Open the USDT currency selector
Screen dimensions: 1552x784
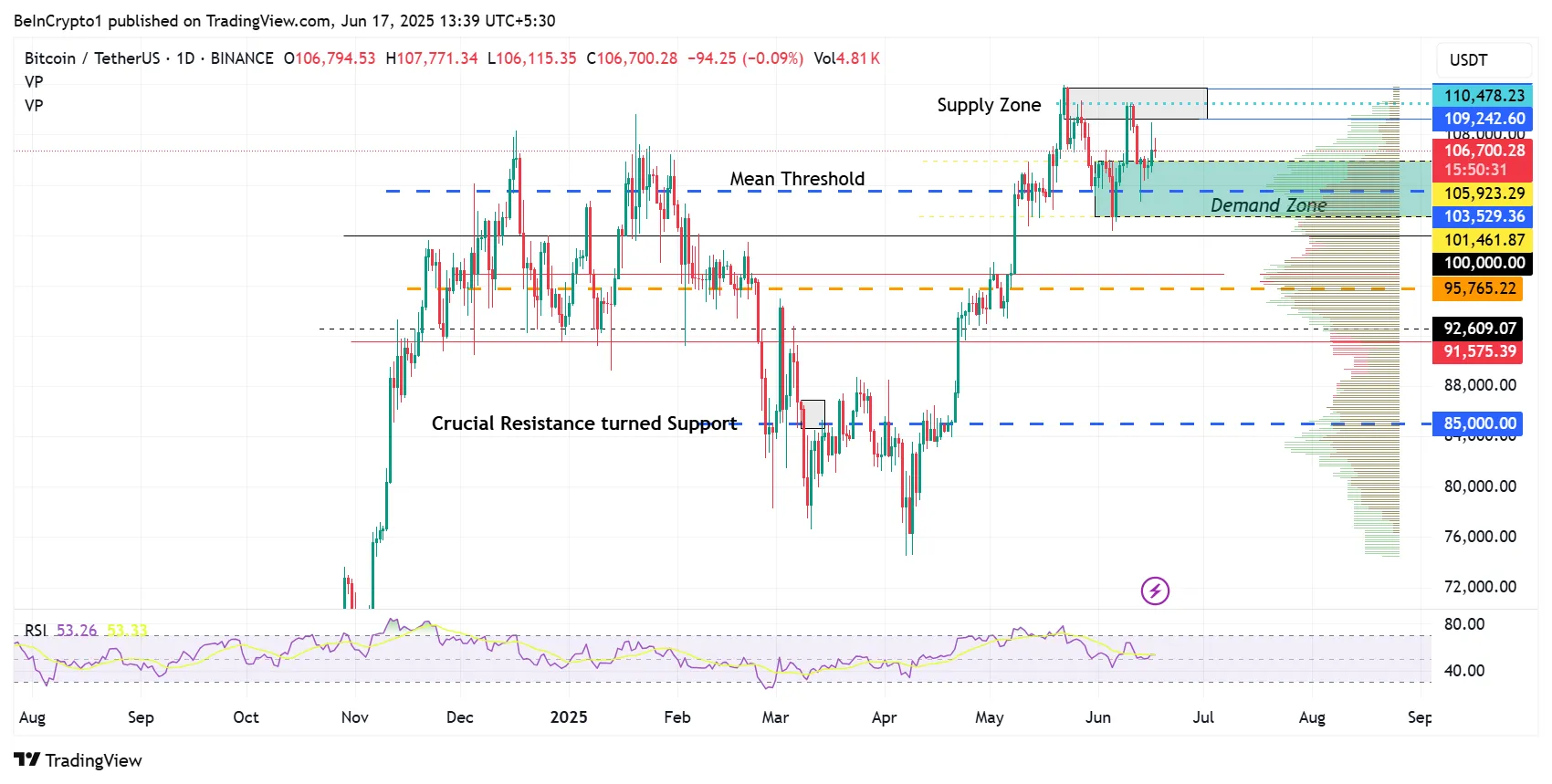(1468, 60)
